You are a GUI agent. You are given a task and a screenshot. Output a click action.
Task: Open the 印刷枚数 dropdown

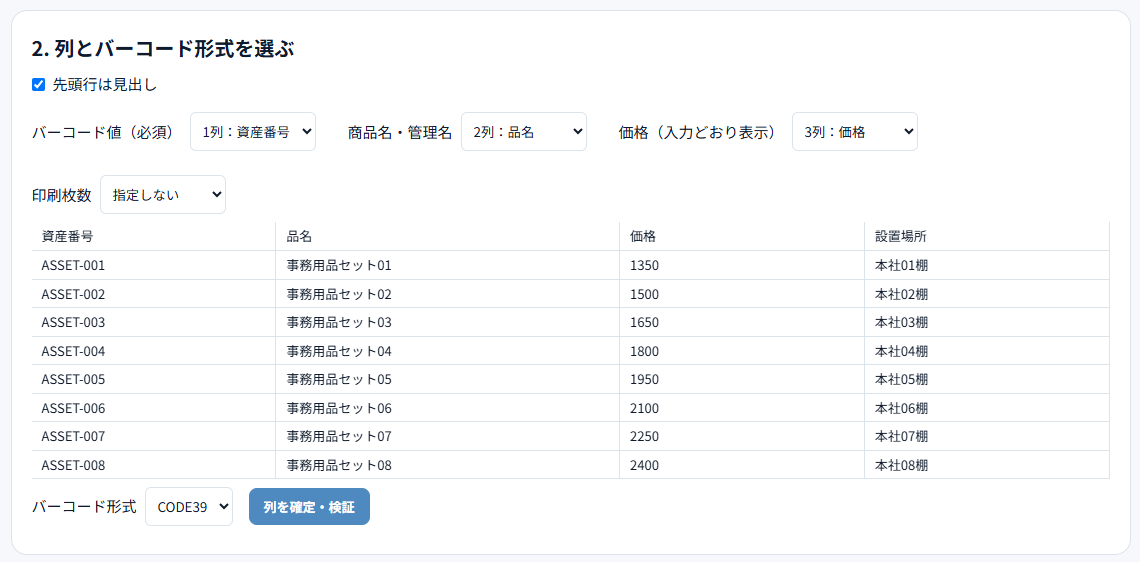pos(163,195)
